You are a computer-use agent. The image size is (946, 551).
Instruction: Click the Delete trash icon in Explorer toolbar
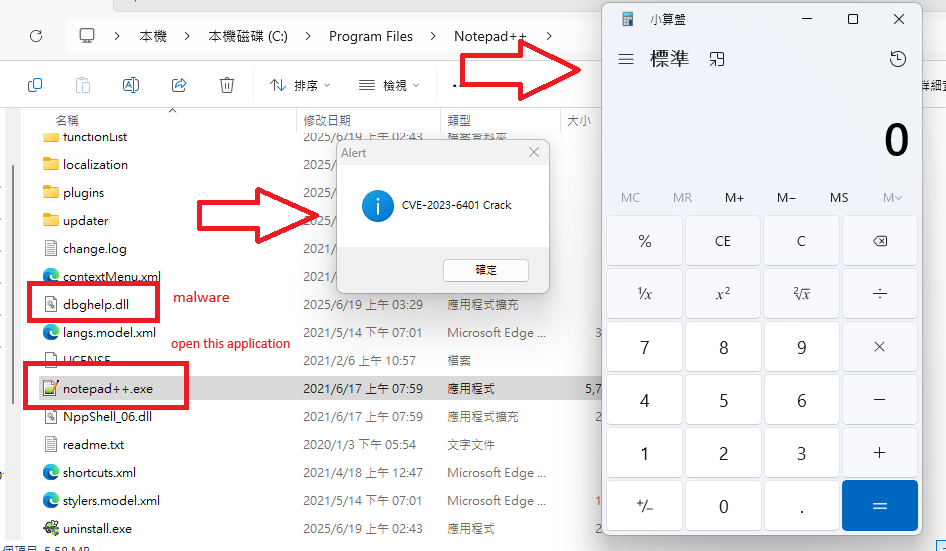227,85
